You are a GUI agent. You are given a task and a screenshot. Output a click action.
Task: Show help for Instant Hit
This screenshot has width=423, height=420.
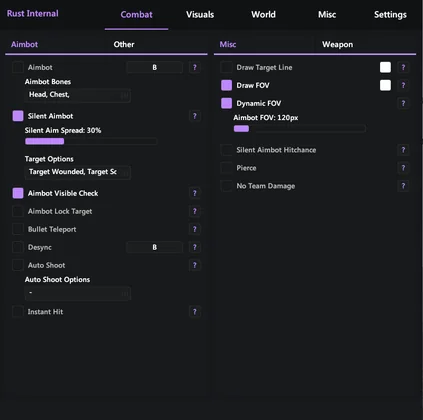pos(195,312)
